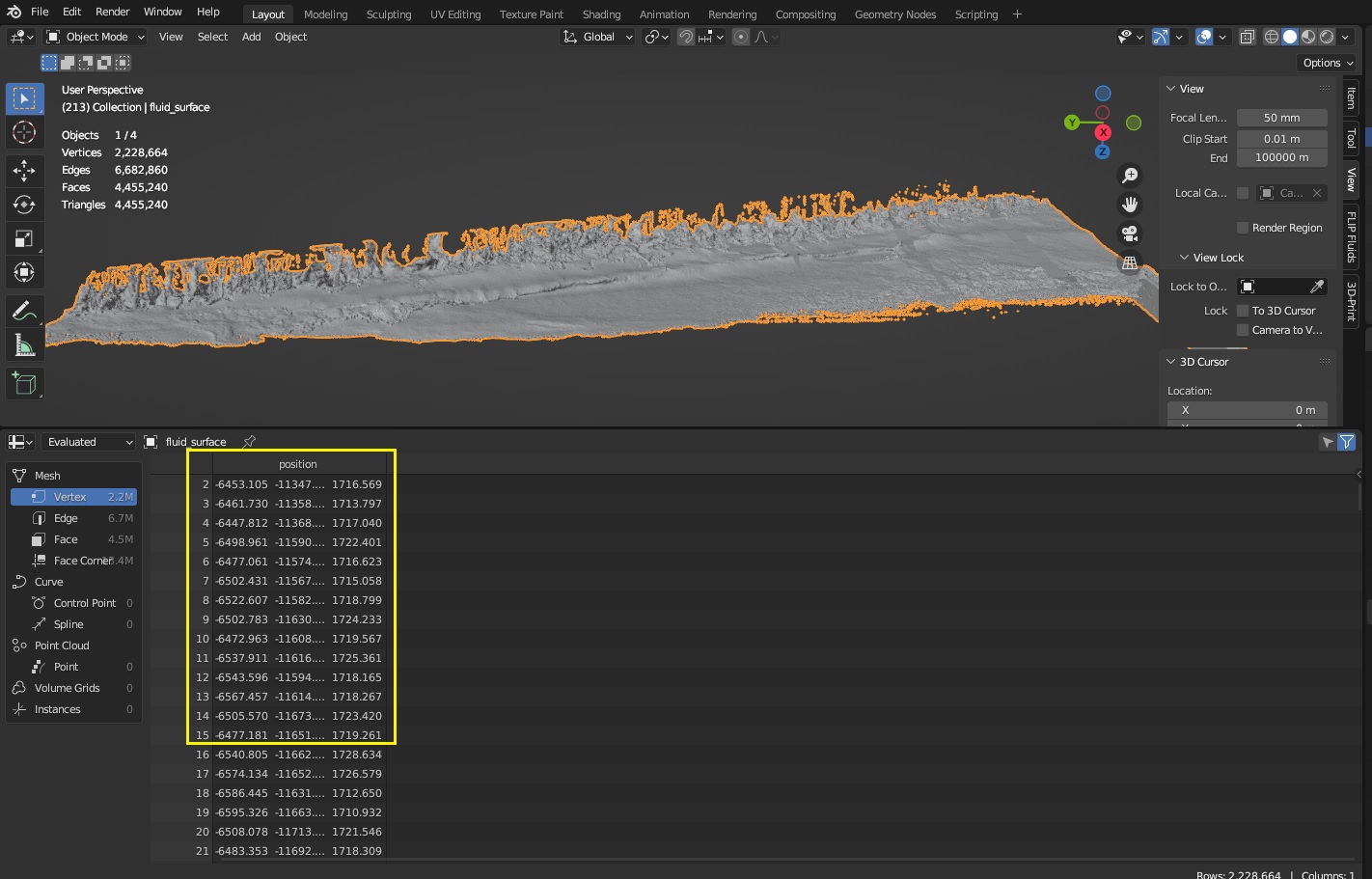This screenshot has width=1372, height=879.
Task: Activate the Move tool
Action: click(24, 171)
